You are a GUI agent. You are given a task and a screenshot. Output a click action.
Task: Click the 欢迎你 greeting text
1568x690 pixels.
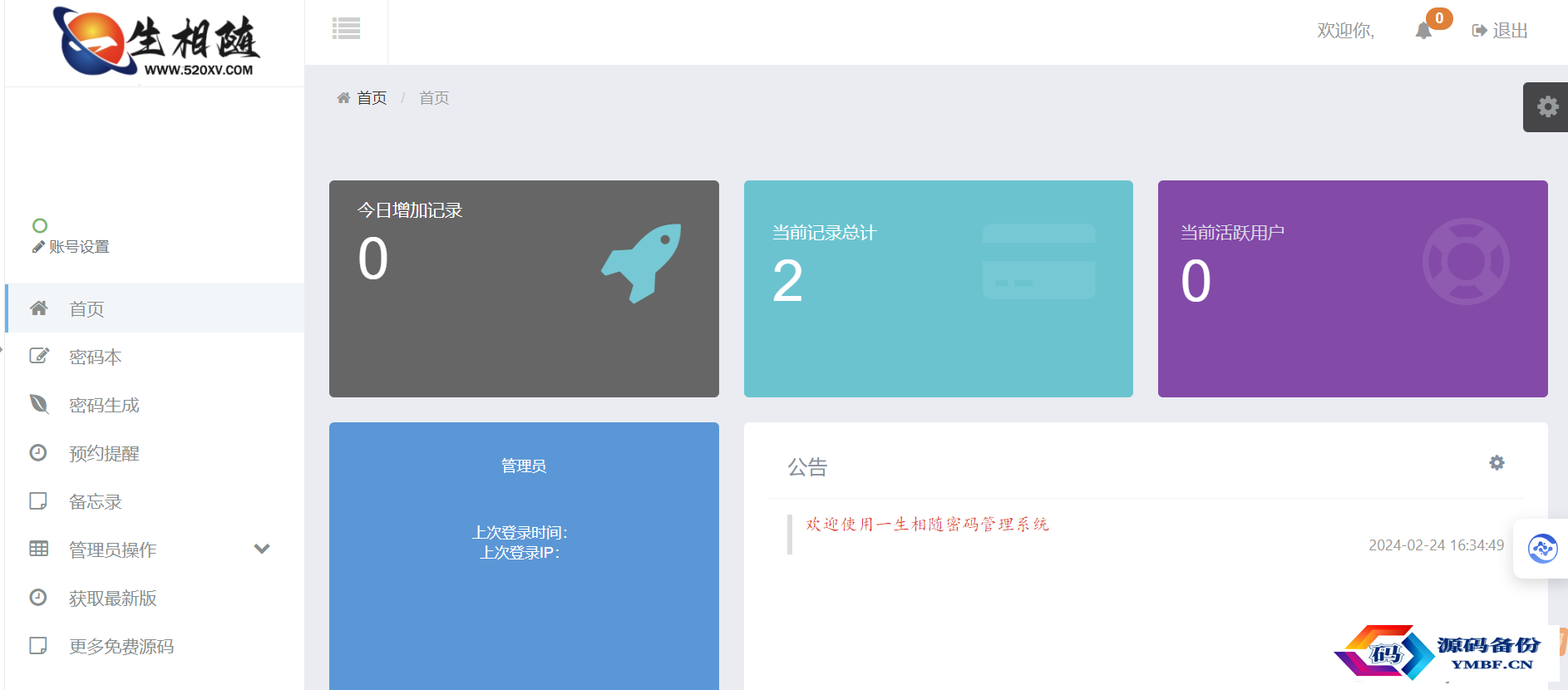pos(1345,31)
